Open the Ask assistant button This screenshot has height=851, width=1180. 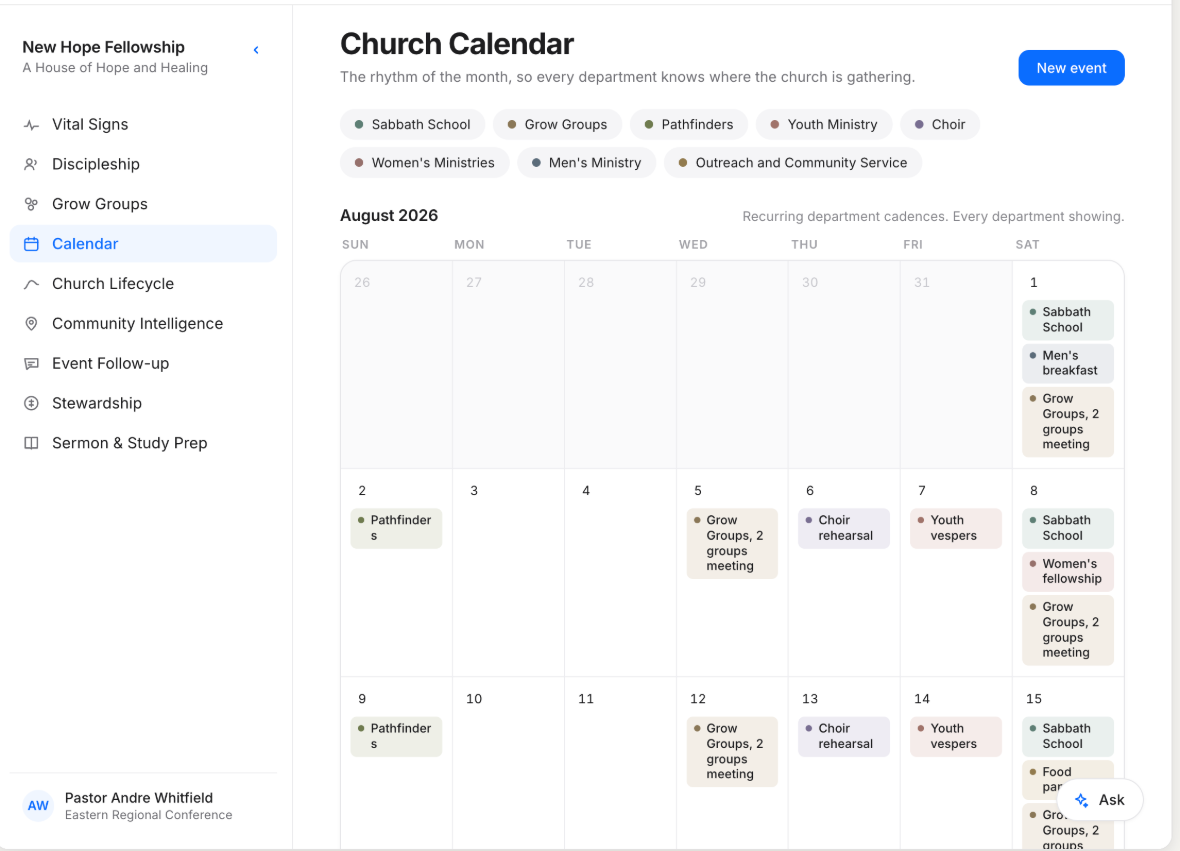[1099, 800]
